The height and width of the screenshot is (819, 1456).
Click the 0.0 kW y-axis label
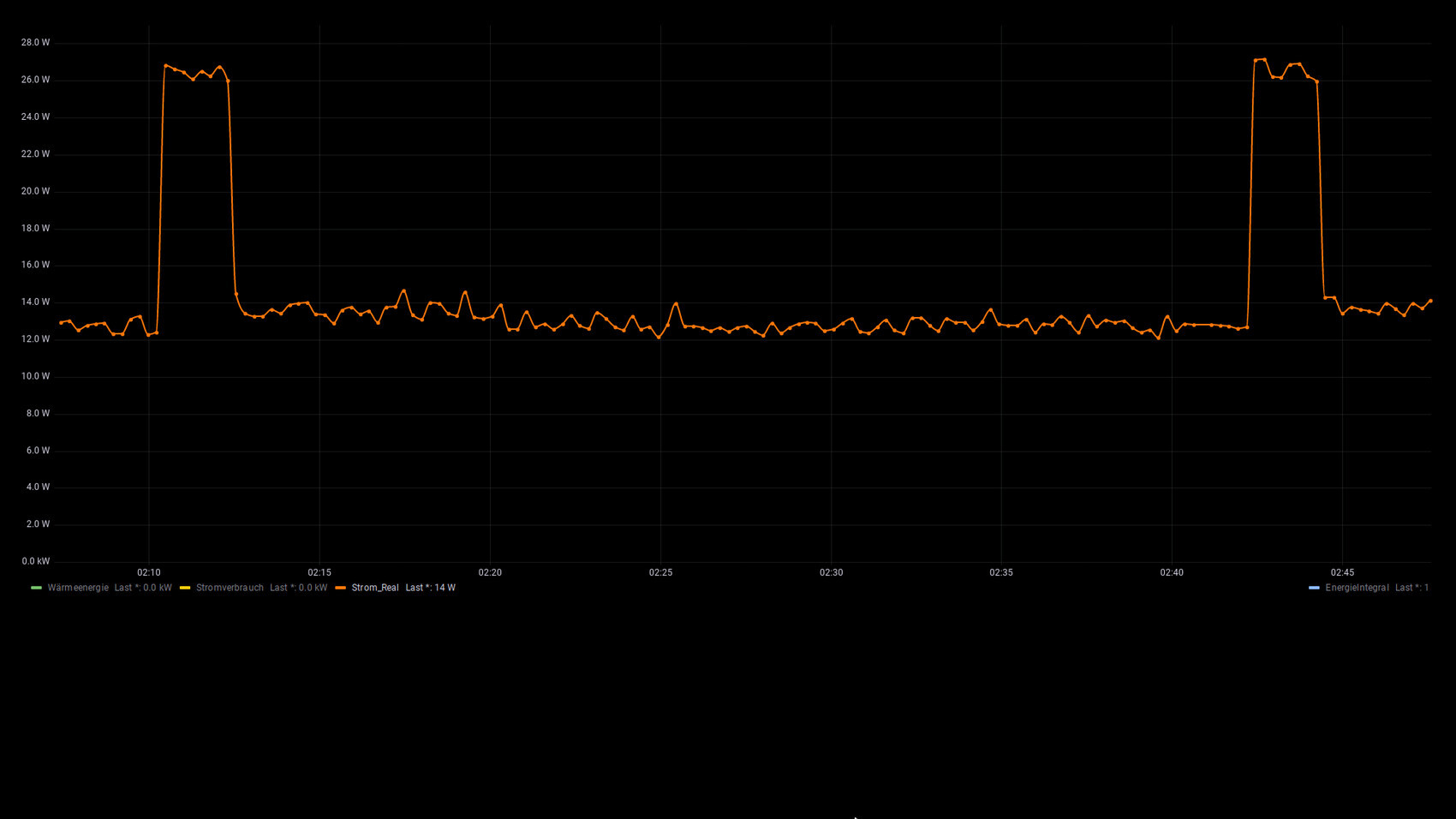(x=35, y=561)
